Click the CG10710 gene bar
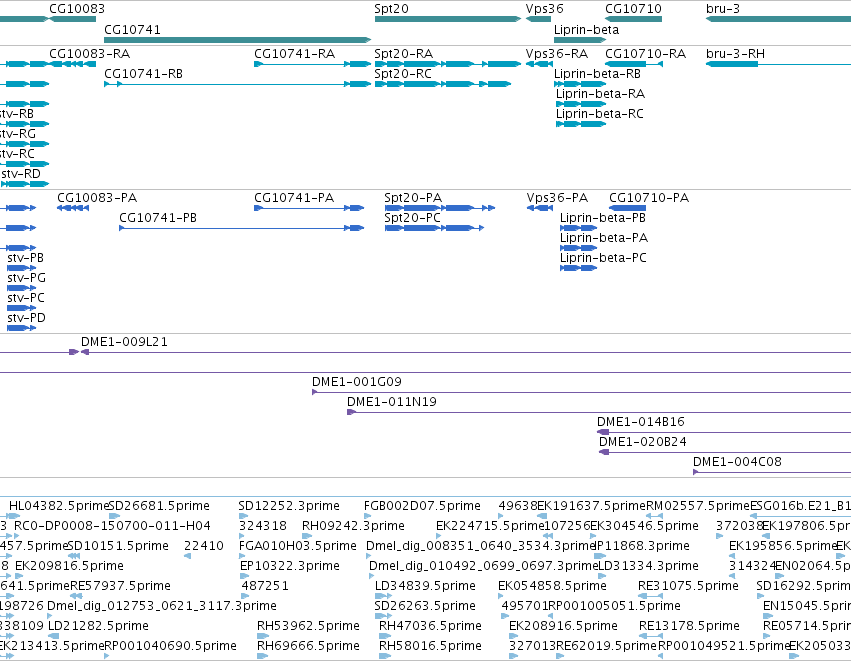Image resolution: width=851 pixels, height=661 pixels. 633,19
